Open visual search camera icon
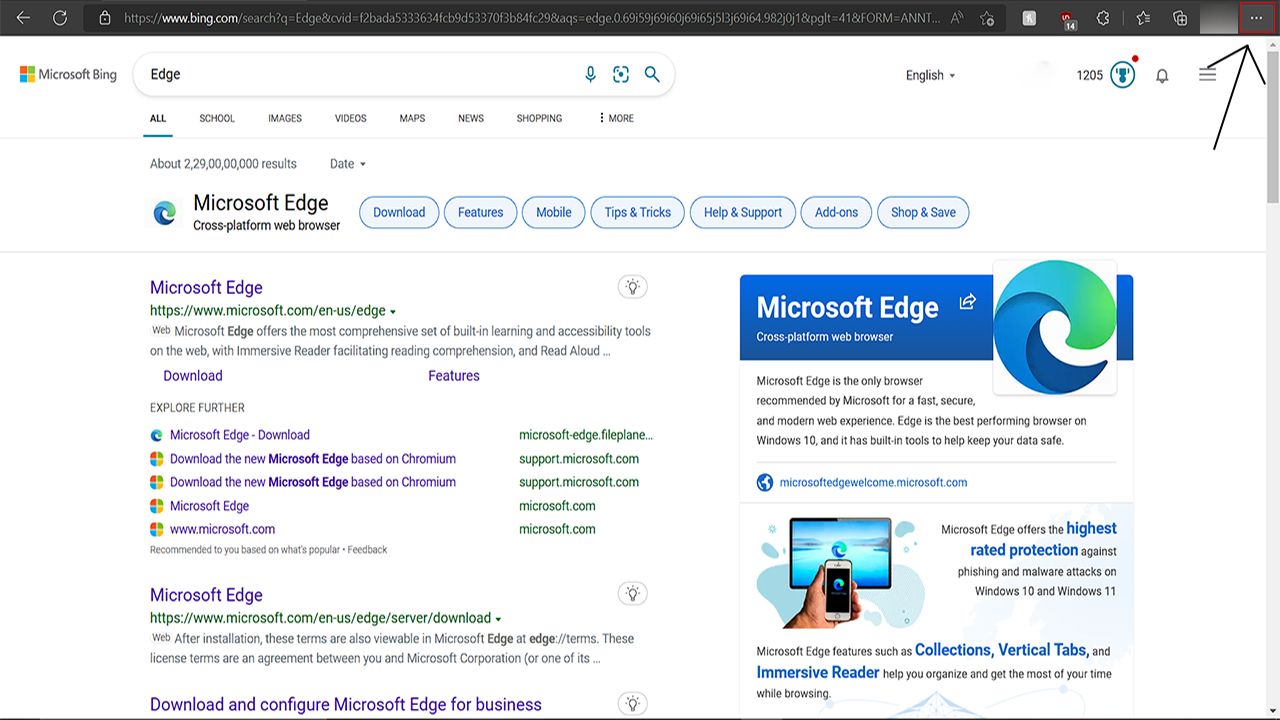Viewport: 1280px width, 720px height. pos(621,74)
